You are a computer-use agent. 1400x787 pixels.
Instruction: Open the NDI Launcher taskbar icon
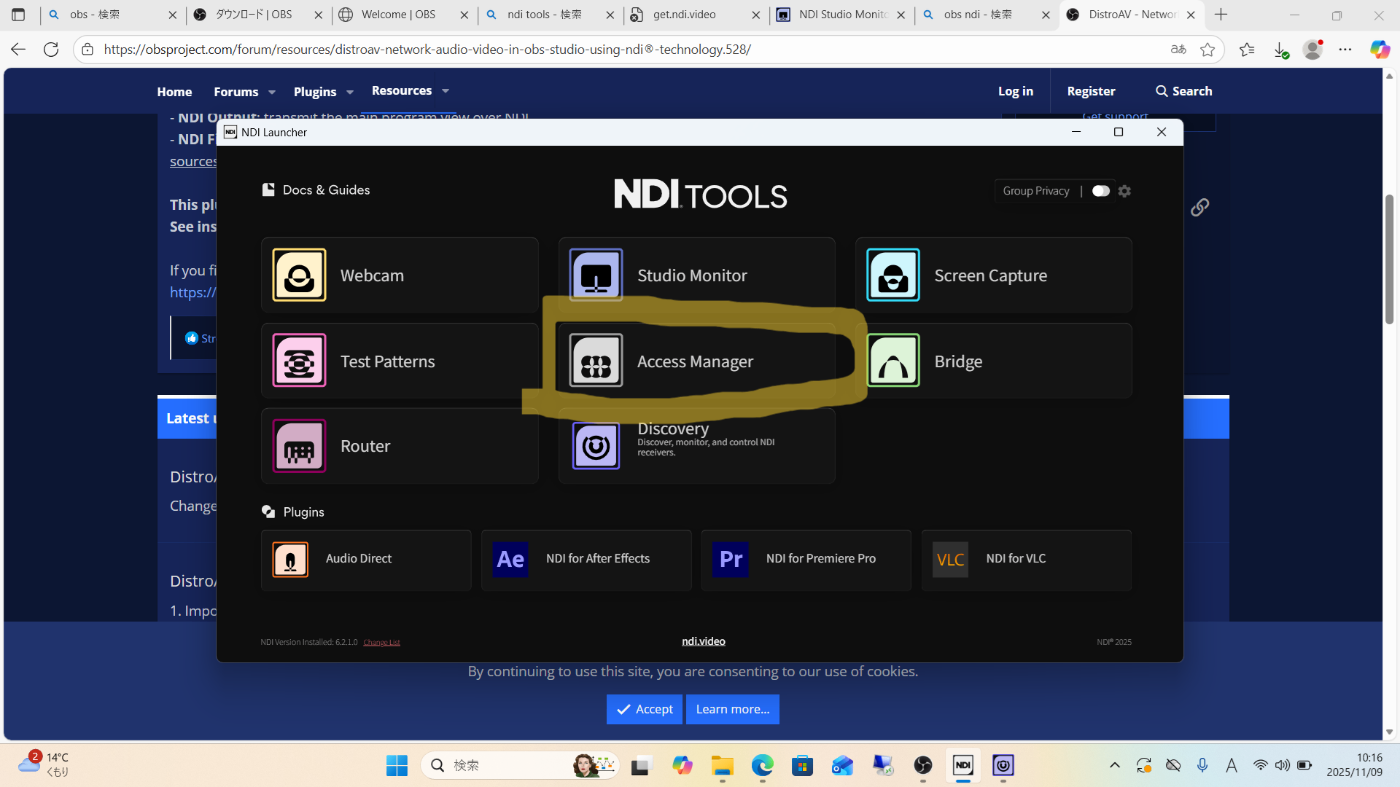pos(963,765)
